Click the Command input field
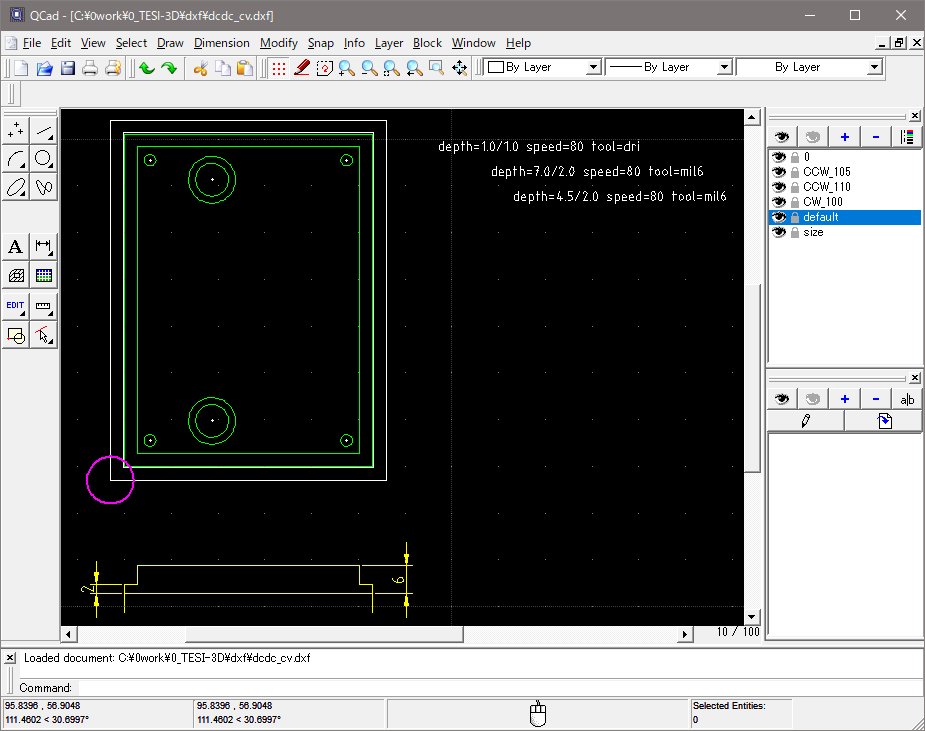This screenshot has width=925, height=731. (x=400, y=688)
